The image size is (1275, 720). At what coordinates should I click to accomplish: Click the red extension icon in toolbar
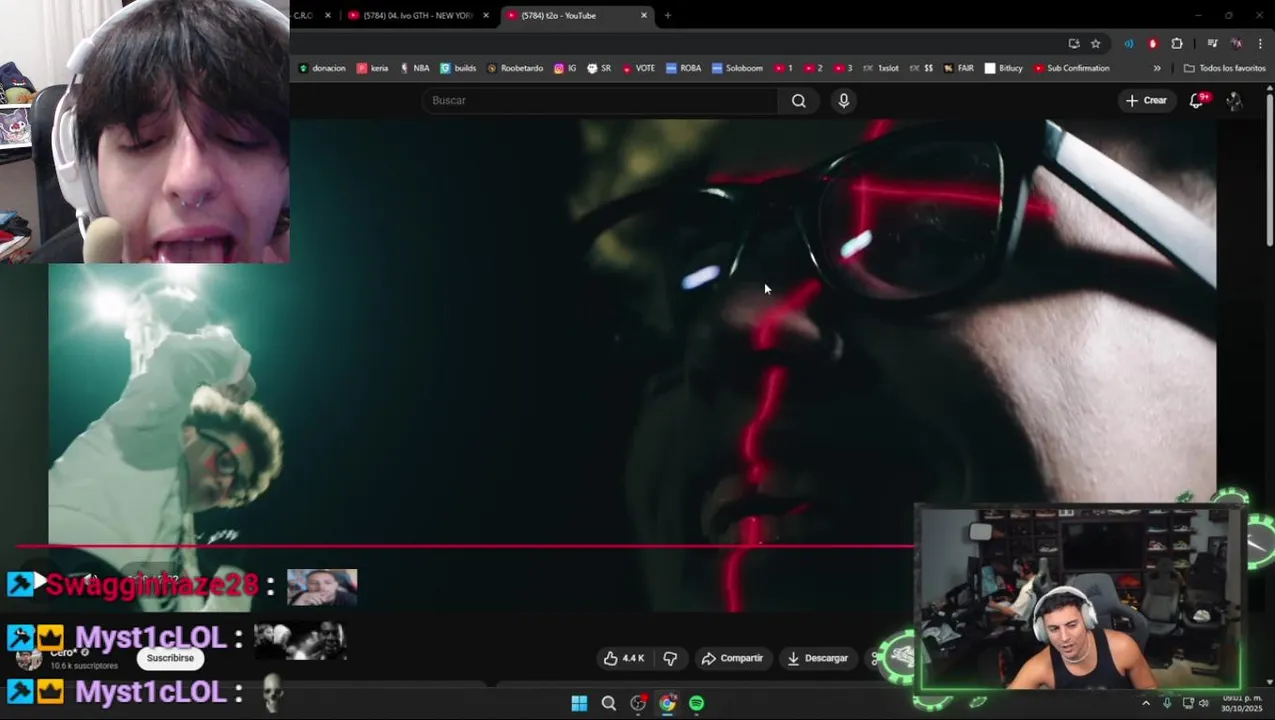coord(1153,43)
